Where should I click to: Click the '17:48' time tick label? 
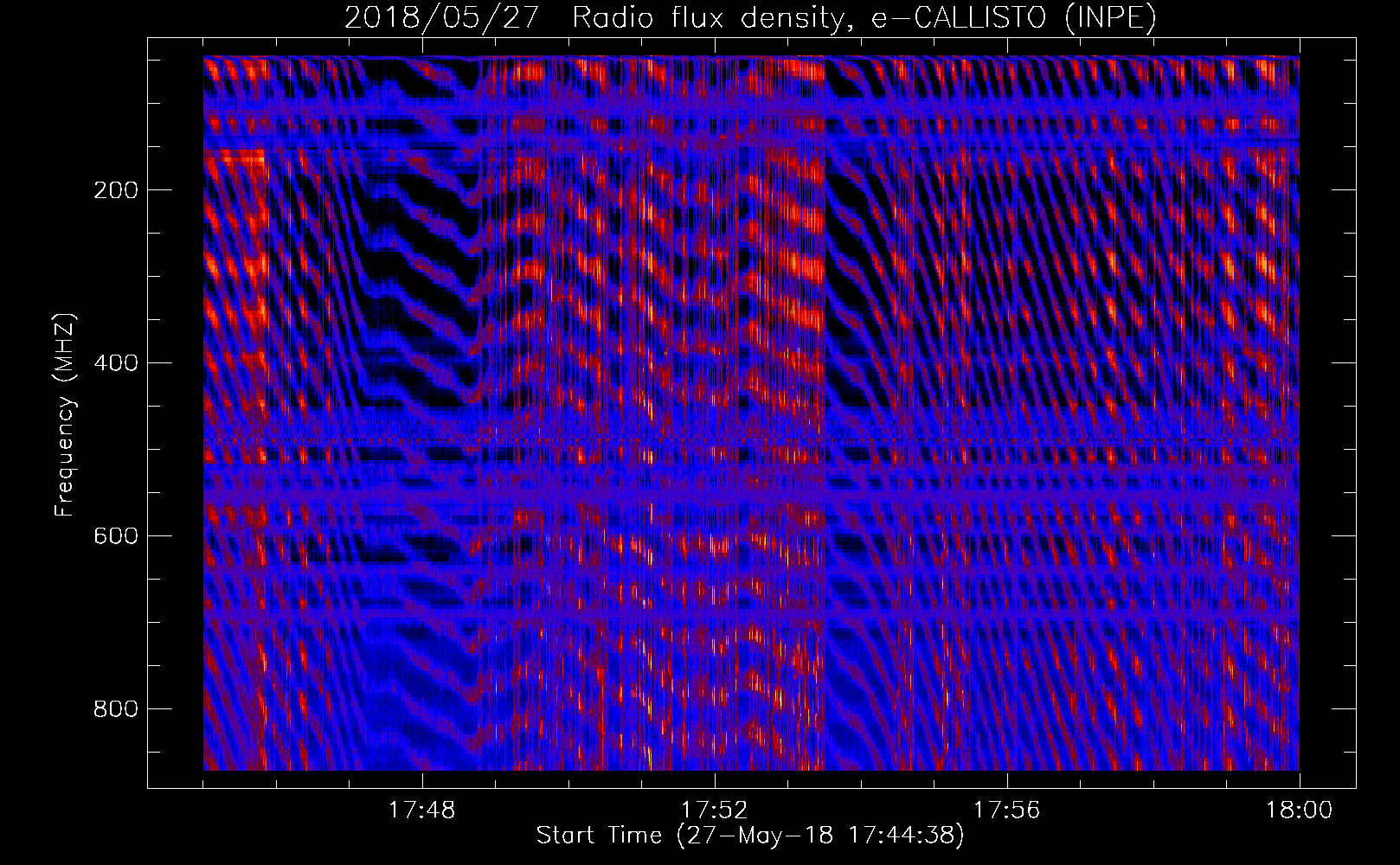(421, 811)
